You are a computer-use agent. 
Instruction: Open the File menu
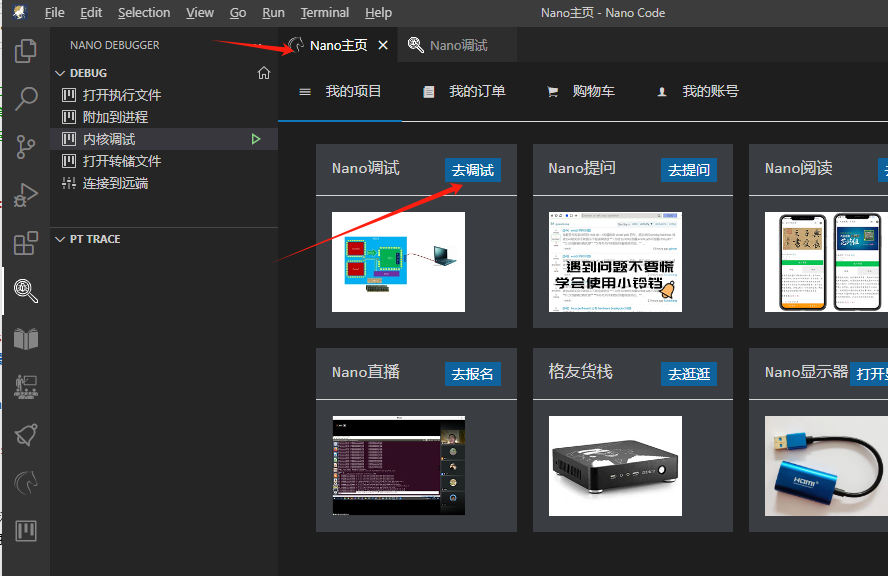click(54, 12)
